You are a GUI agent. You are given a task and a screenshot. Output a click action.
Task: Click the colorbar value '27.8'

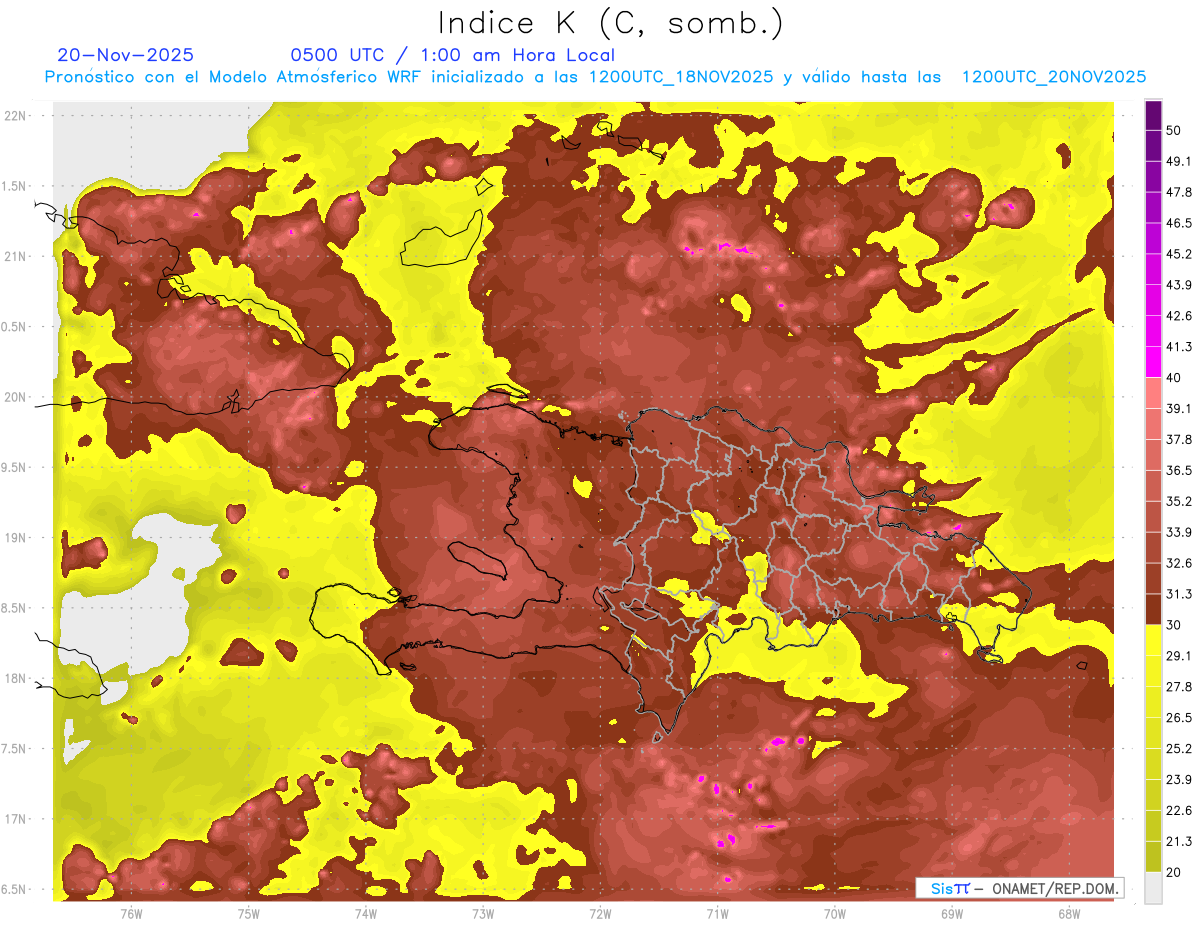coord(1178,687)
